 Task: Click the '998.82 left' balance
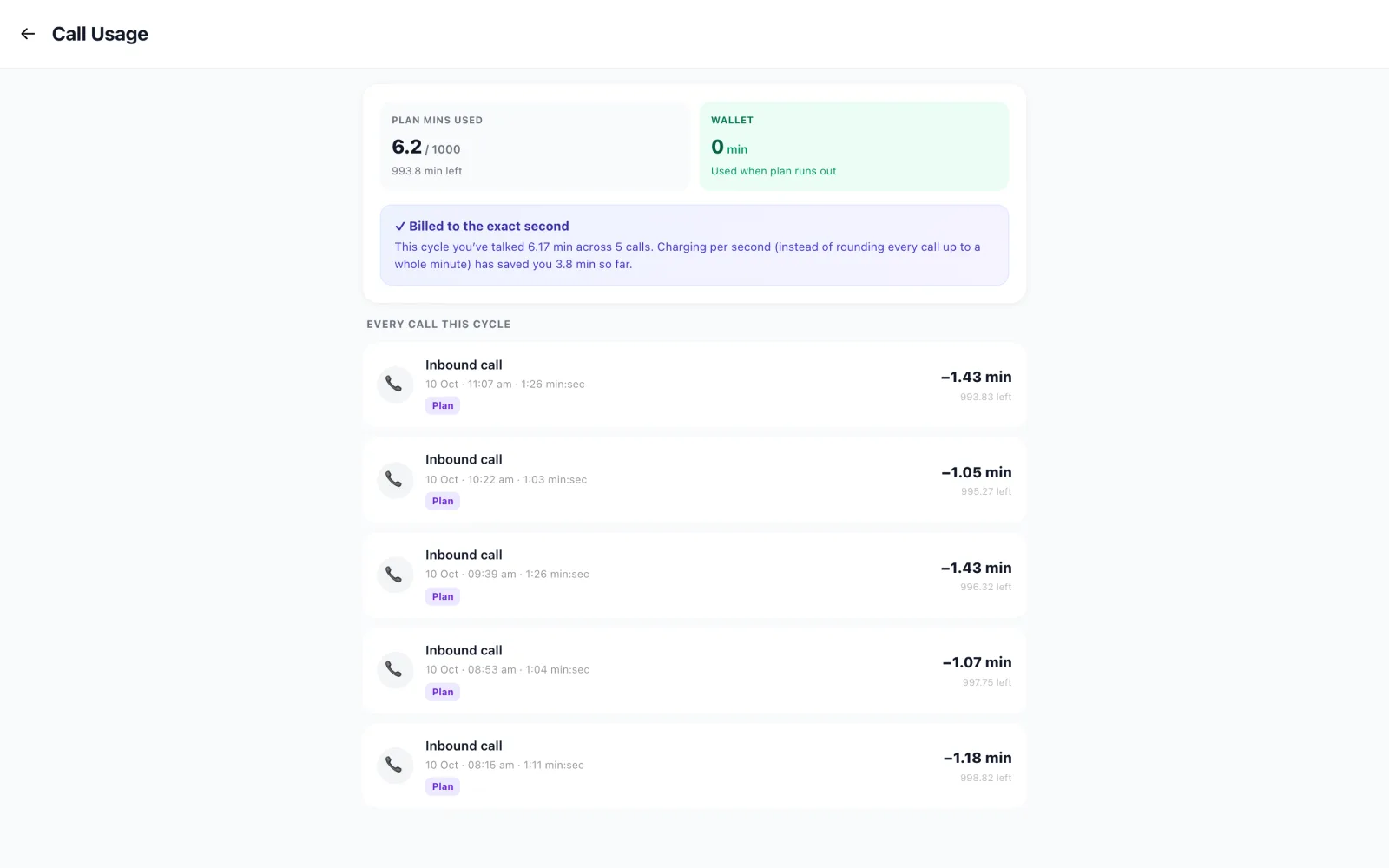(x=986, y=778)
